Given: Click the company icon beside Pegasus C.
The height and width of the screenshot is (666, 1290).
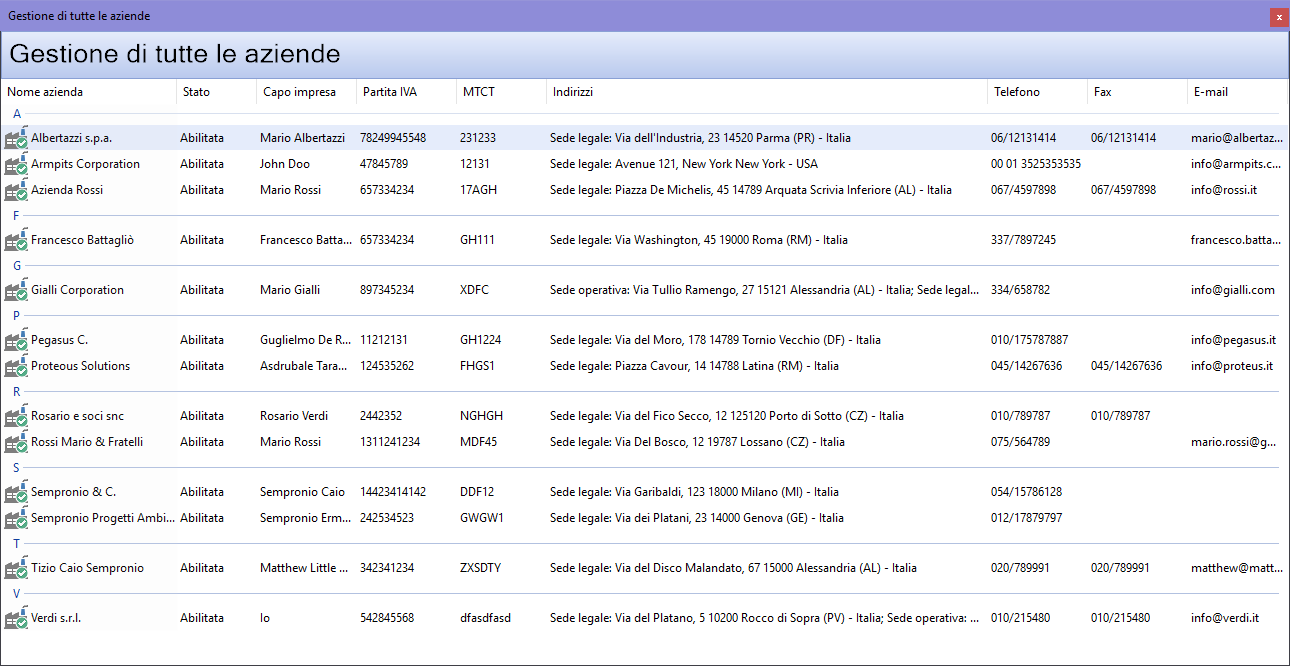Looking at the screenshot, I should point(16,341).
